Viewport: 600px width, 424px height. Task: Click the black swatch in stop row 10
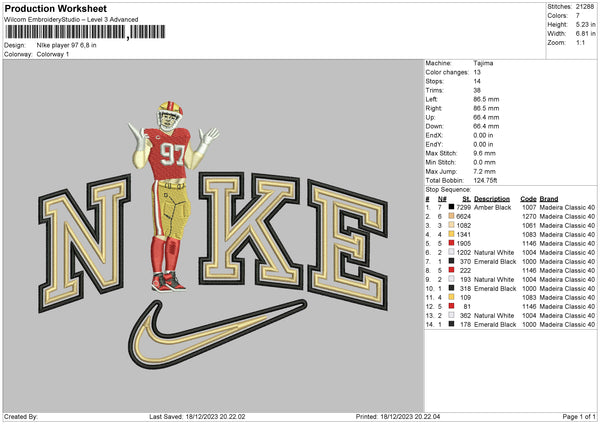point(452,288)
